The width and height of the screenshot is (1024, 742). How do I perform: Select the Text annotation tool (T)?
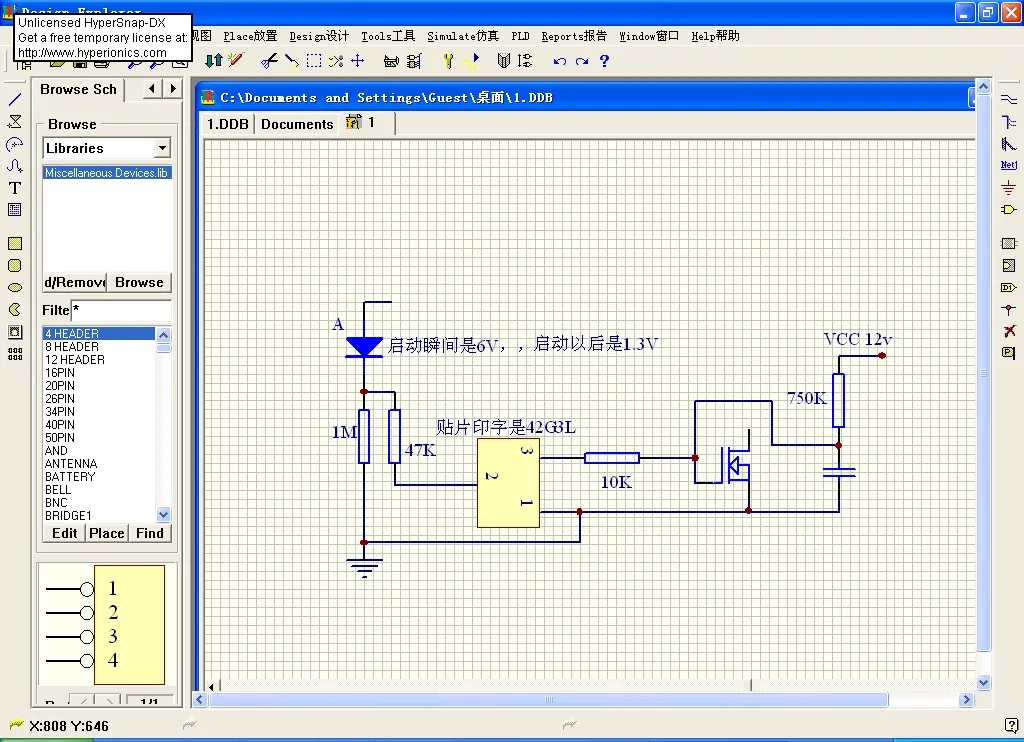[x=15, y=188]
